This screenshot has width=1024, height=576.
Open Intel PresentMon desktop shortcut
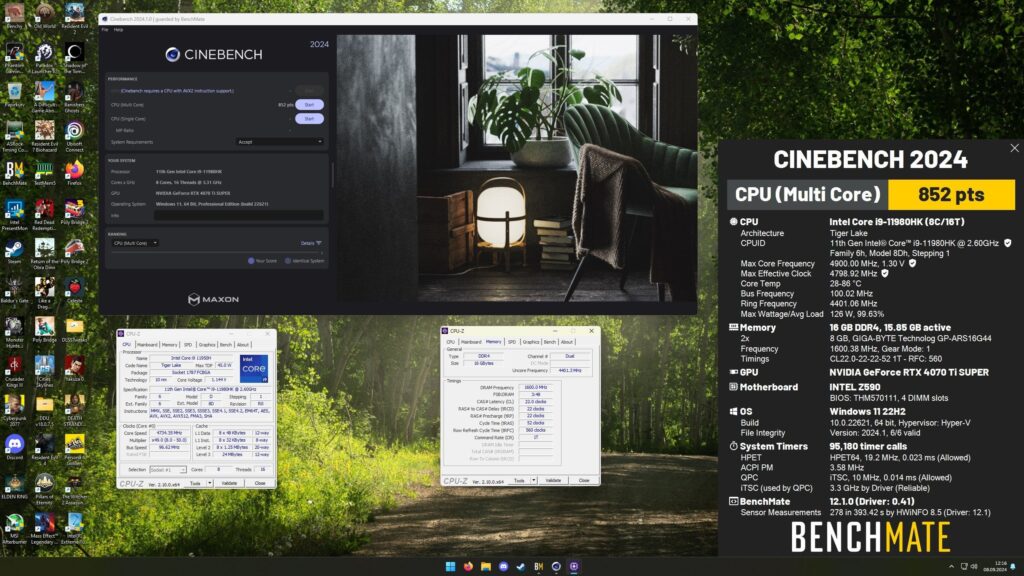[x=14, y=214]
